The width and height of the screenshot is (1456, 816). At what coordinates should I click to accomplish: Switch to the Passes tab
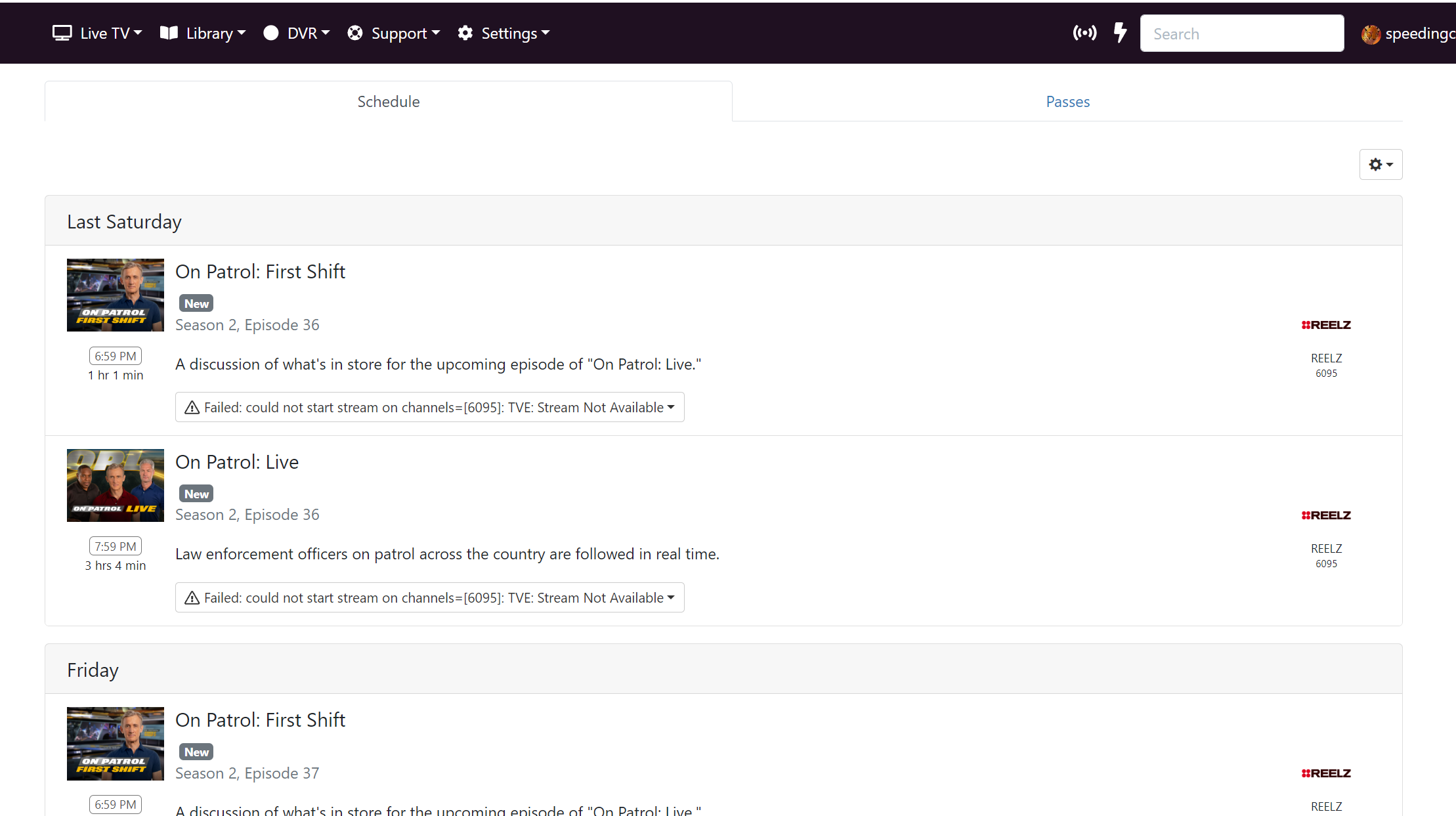(1067, 102)
